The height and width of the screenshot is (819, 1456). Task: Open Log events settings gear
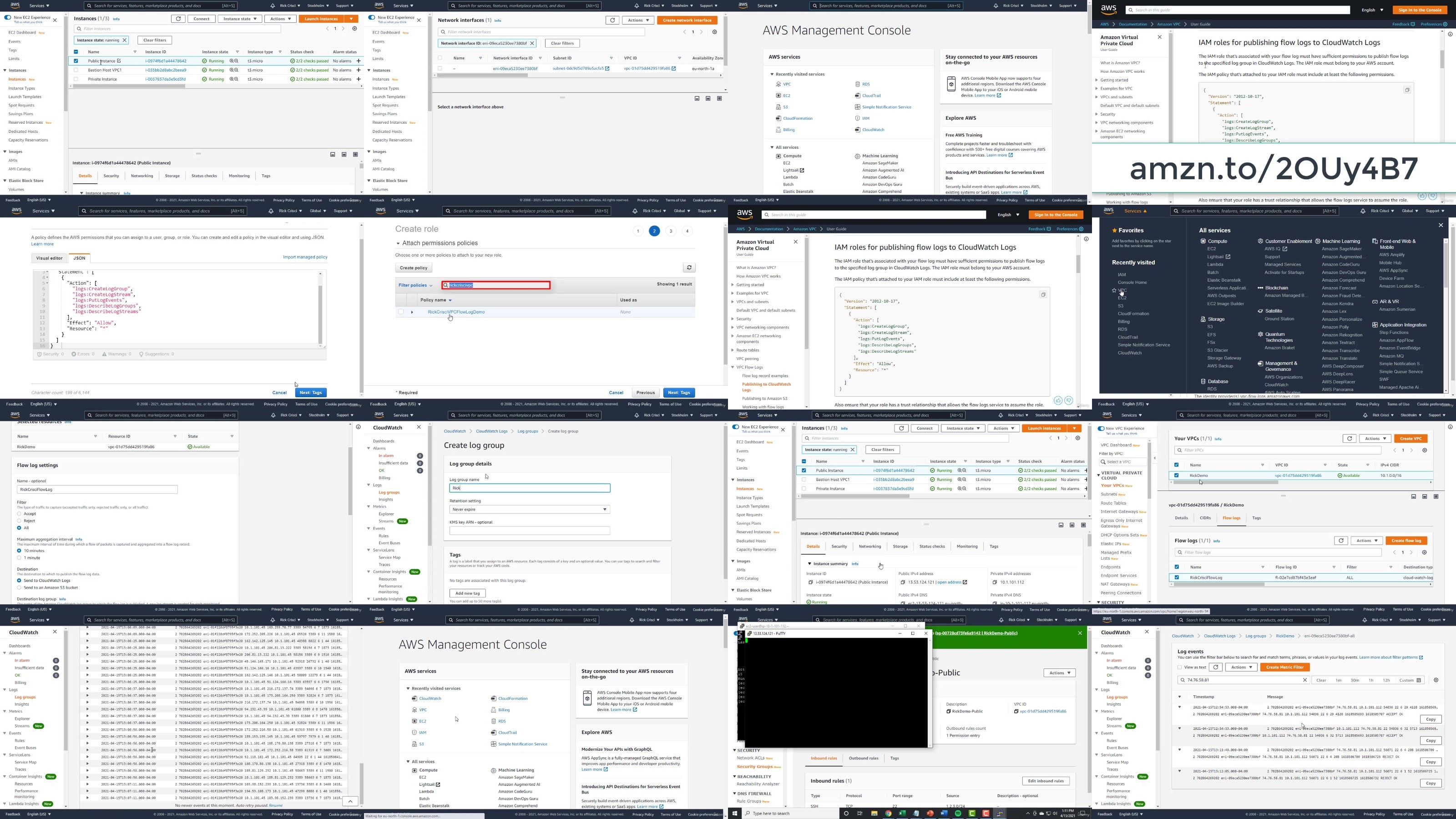point(1436,680)
